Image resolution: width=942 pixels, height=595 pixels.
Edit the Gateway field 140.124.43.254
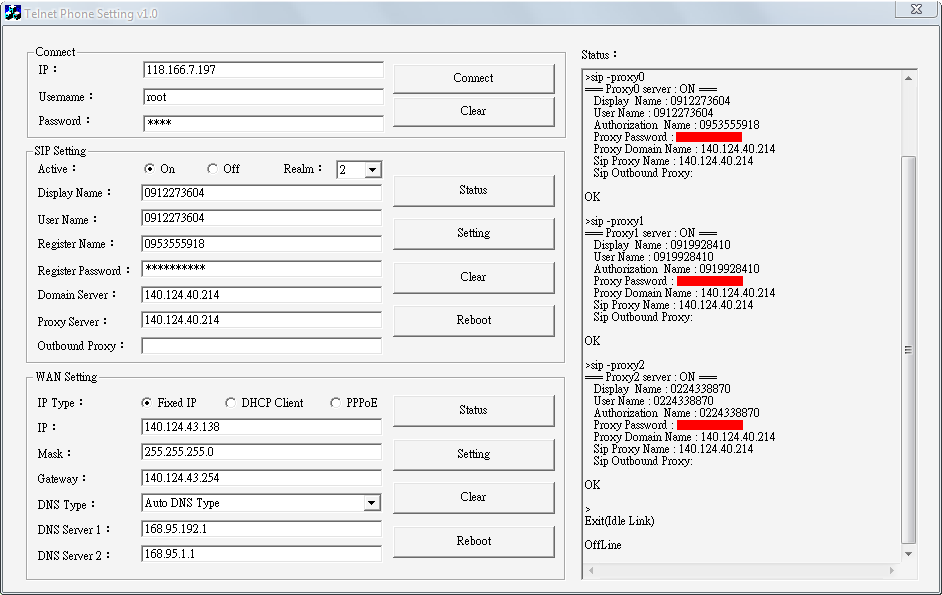tap(261, 478)
